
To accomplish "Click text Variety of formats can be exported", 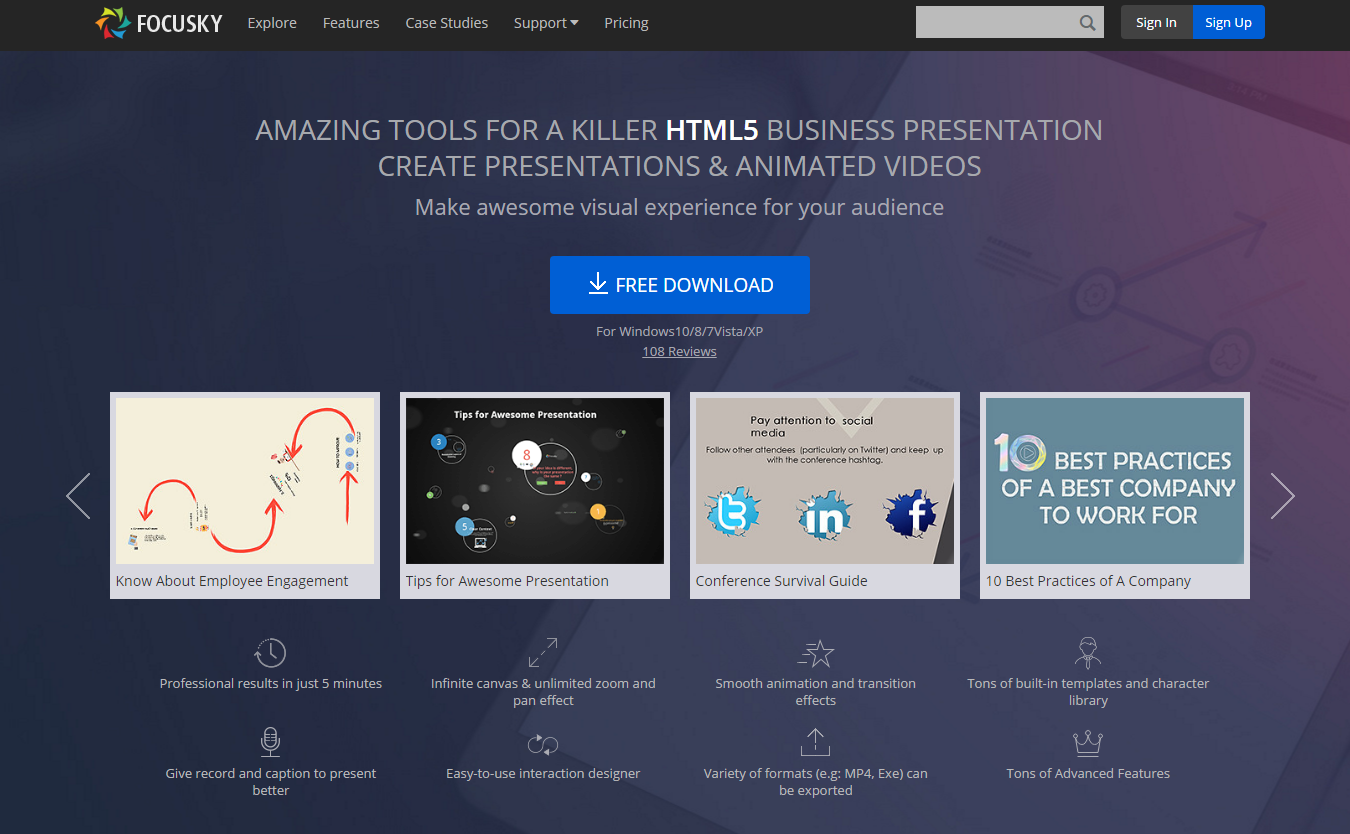I will pyautogui.click(x=816, y=782).
